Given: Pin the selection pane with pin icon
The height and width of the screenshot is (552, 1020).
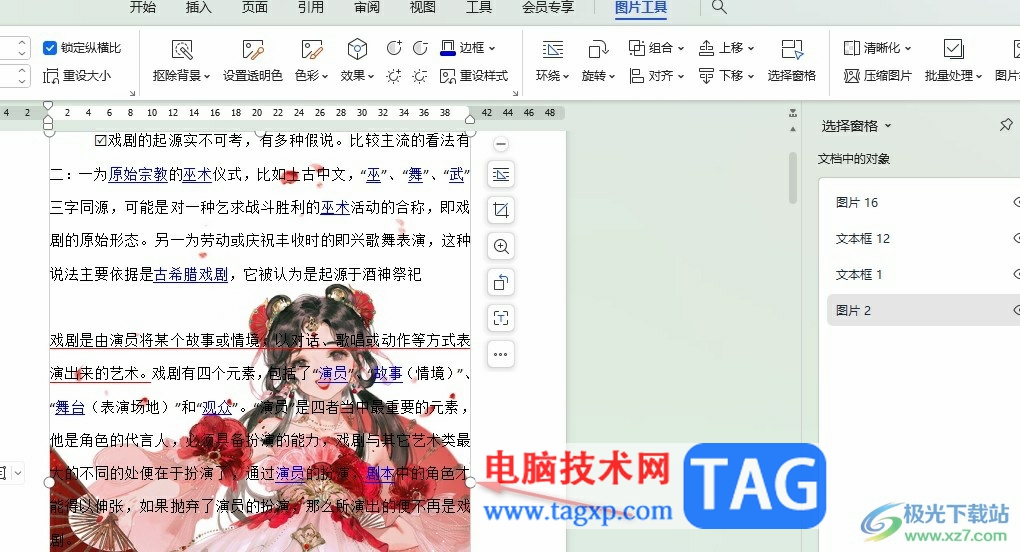Looking at the screenshot, I should coord(1006,125).
